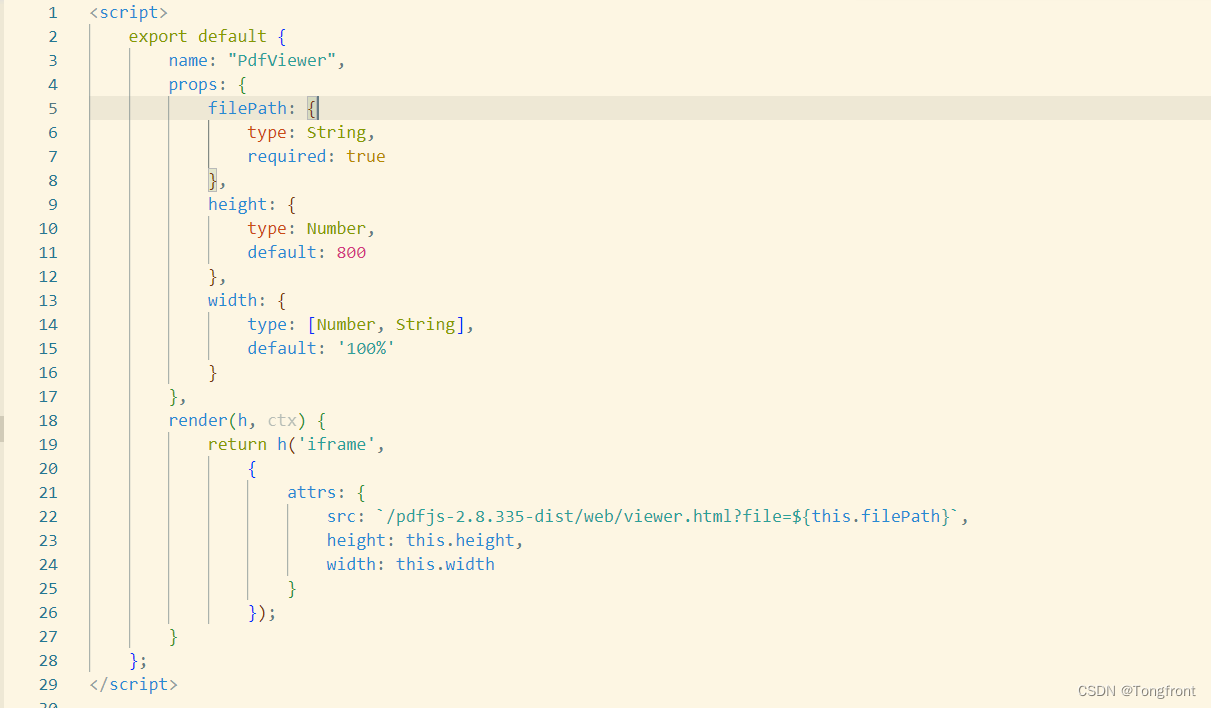Click line number 5 in the gutter
This screenshot has width=1211, height=708.
pos(53,109)
